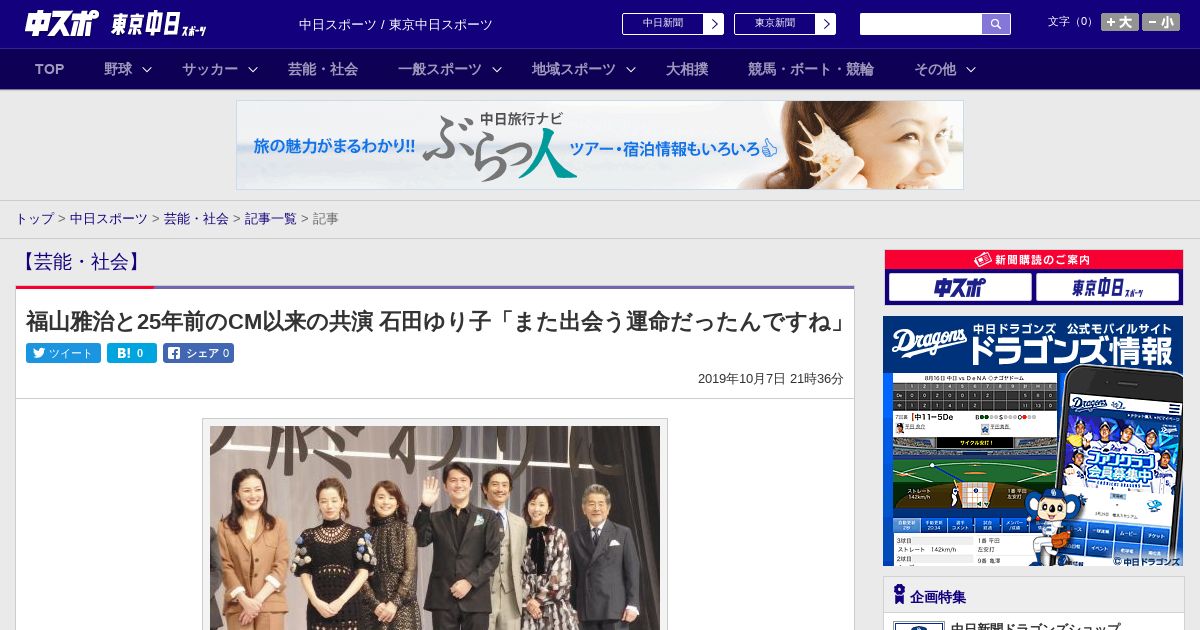Screen dimensions: 1200x630
Task: Open the 競馬・ボート・競輪 menu item
Action: (x=811, y=69)
